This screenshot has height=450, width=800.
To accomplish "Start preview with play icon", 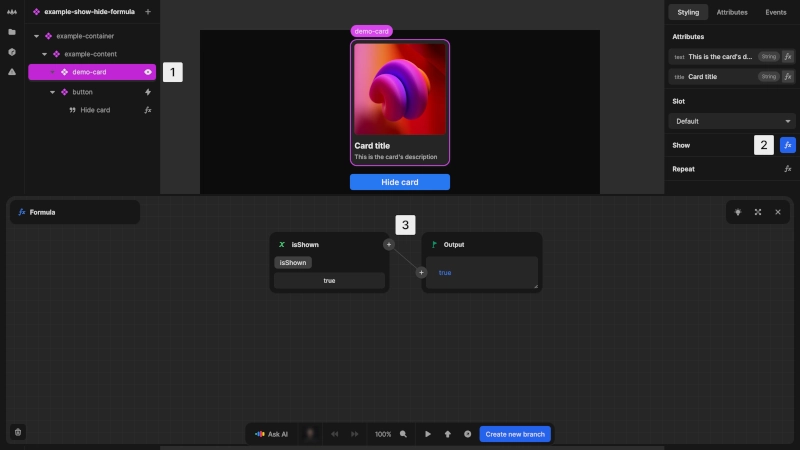I will click(x=428, y=434).
